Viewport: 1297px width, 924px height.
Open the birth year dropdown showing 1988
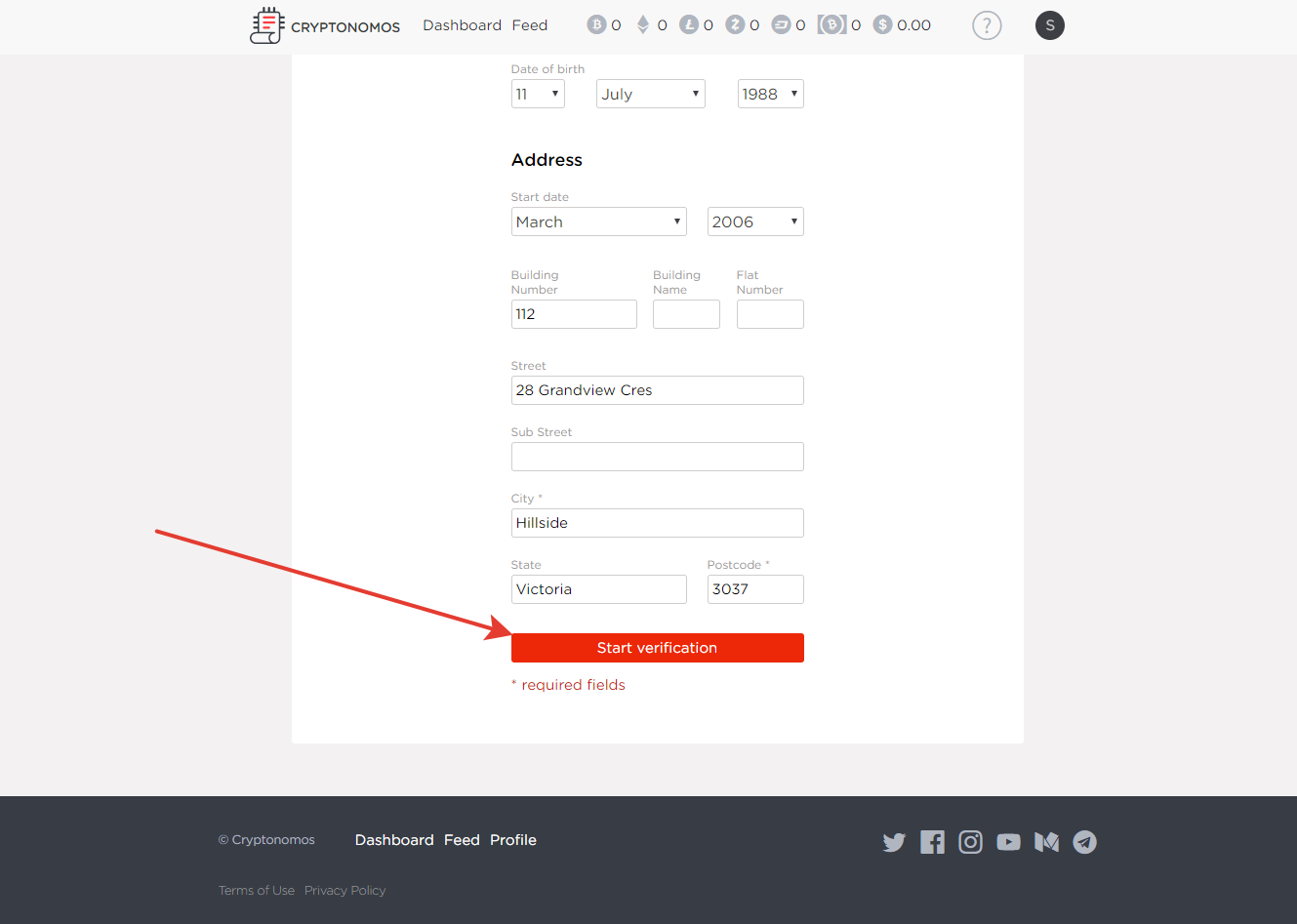point(771,94)
